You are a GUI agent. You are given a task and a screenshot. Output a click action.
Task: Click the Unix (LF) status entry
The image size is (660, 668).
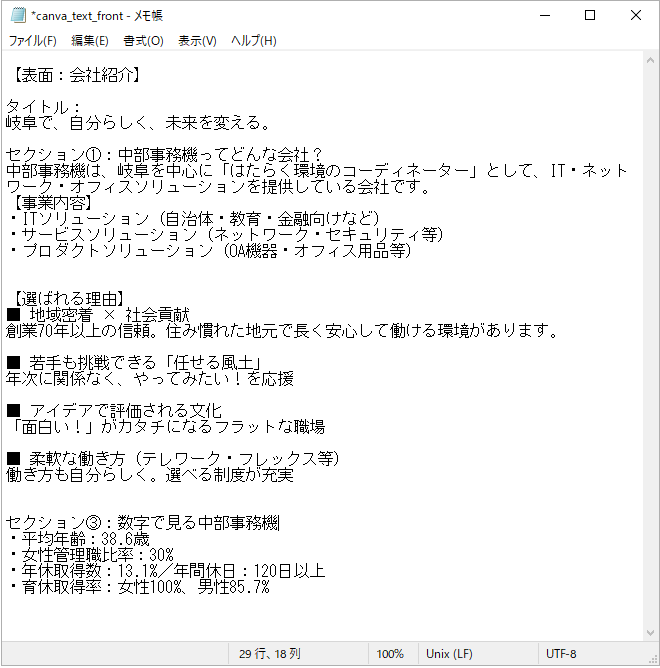tap(449, 654)
